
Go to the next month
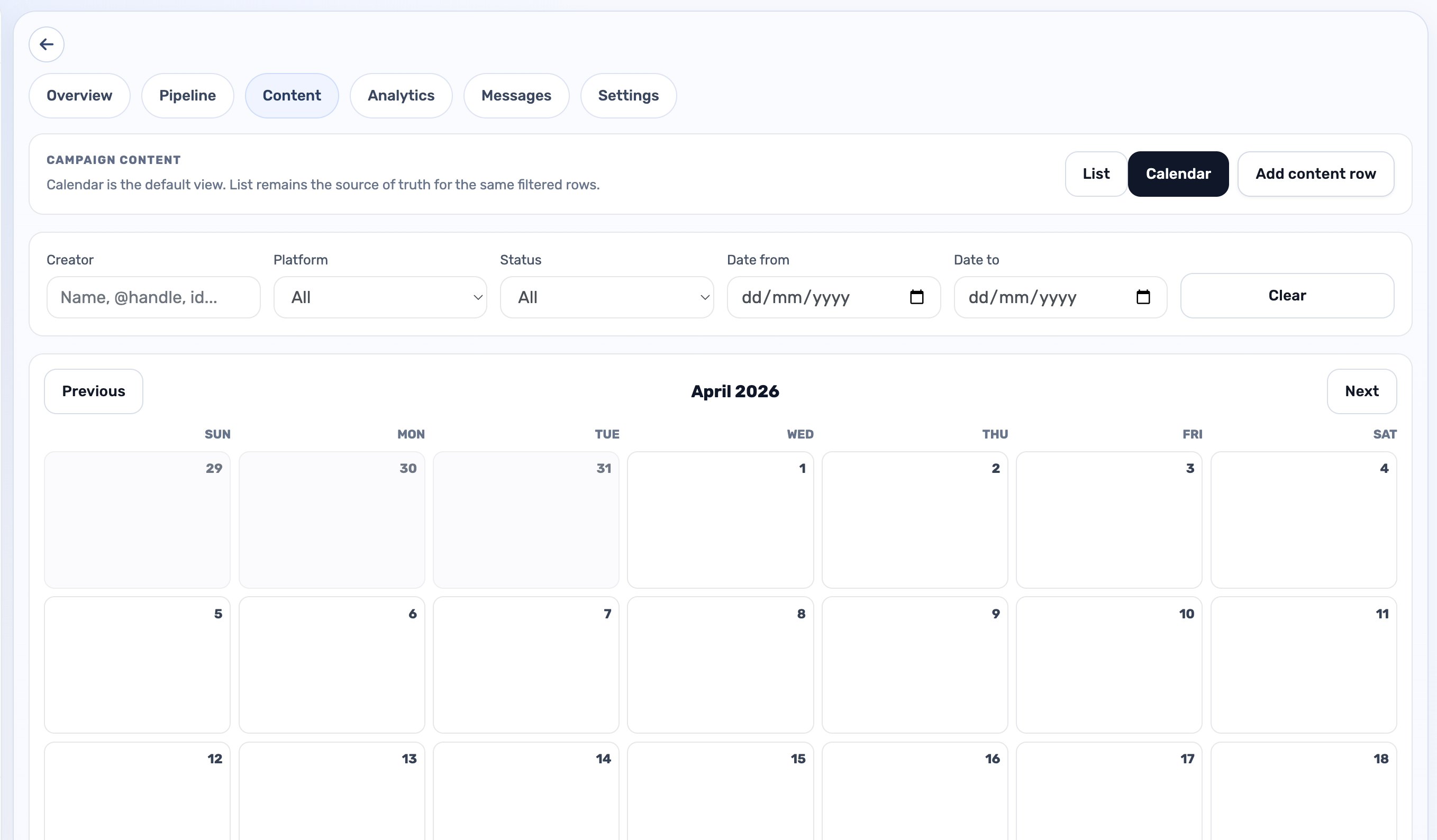(x=1362, y=391)
